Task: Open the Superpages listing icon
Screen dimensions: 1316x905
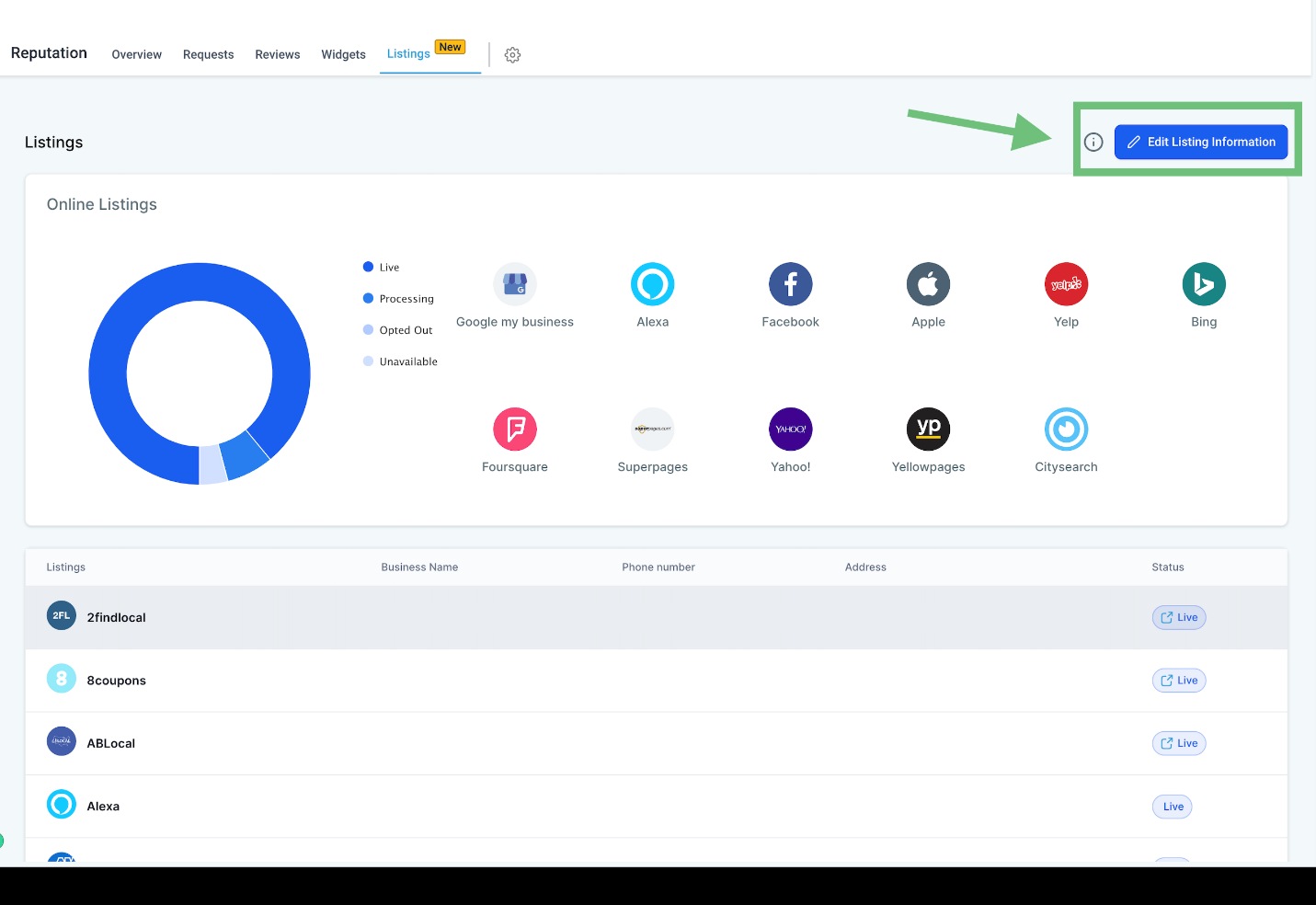Action: [x=653, y=430]
